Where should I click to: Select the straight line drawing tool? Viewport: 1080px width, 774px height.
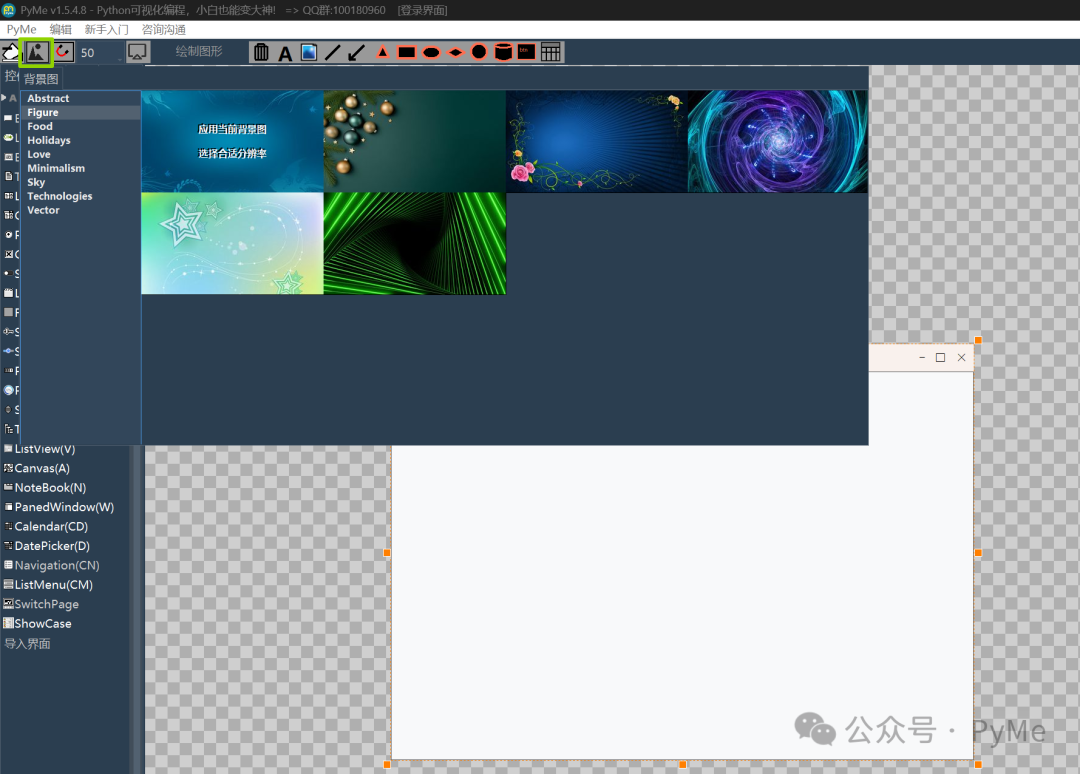[x=333, y=52]
